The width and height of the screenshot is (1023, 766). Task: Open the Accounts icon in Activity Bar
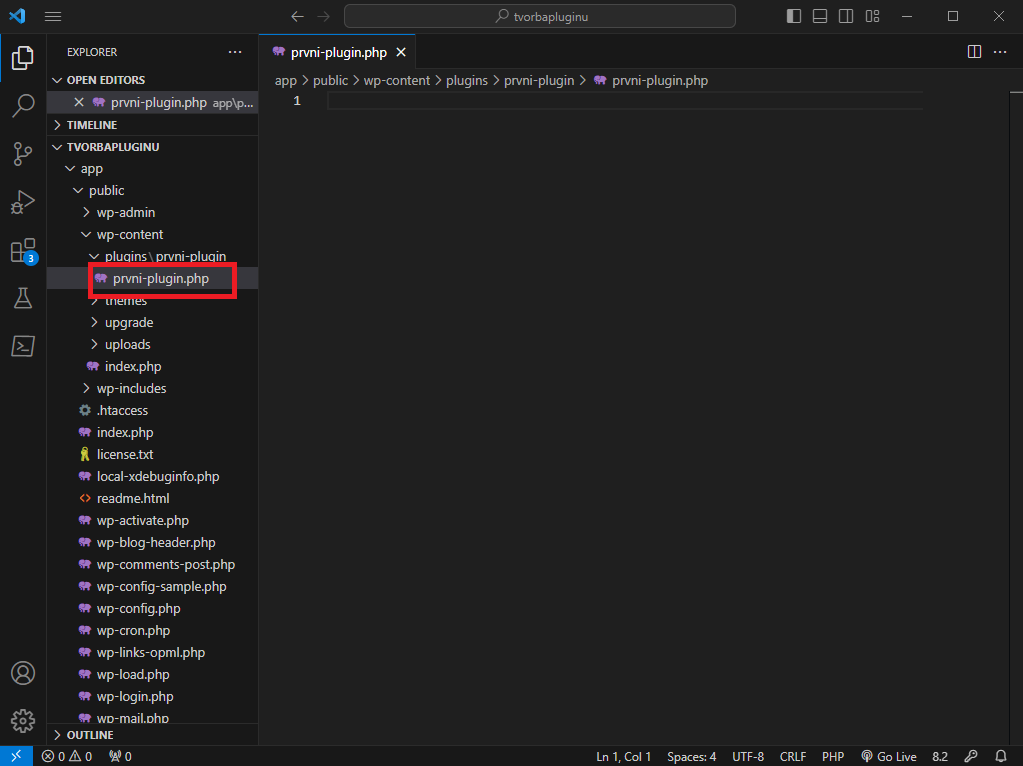(22, 673)
